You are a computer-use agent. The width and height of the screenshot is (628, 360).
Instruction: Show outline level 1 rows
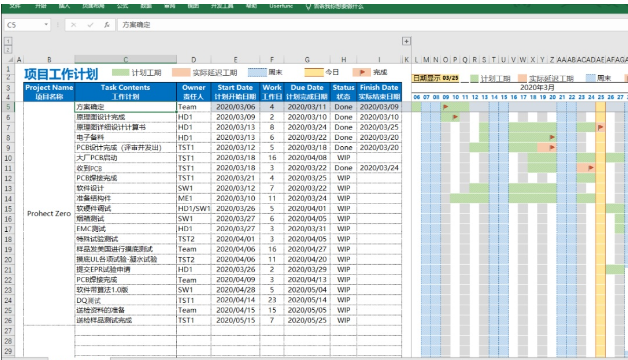click(x=8, y=41)
